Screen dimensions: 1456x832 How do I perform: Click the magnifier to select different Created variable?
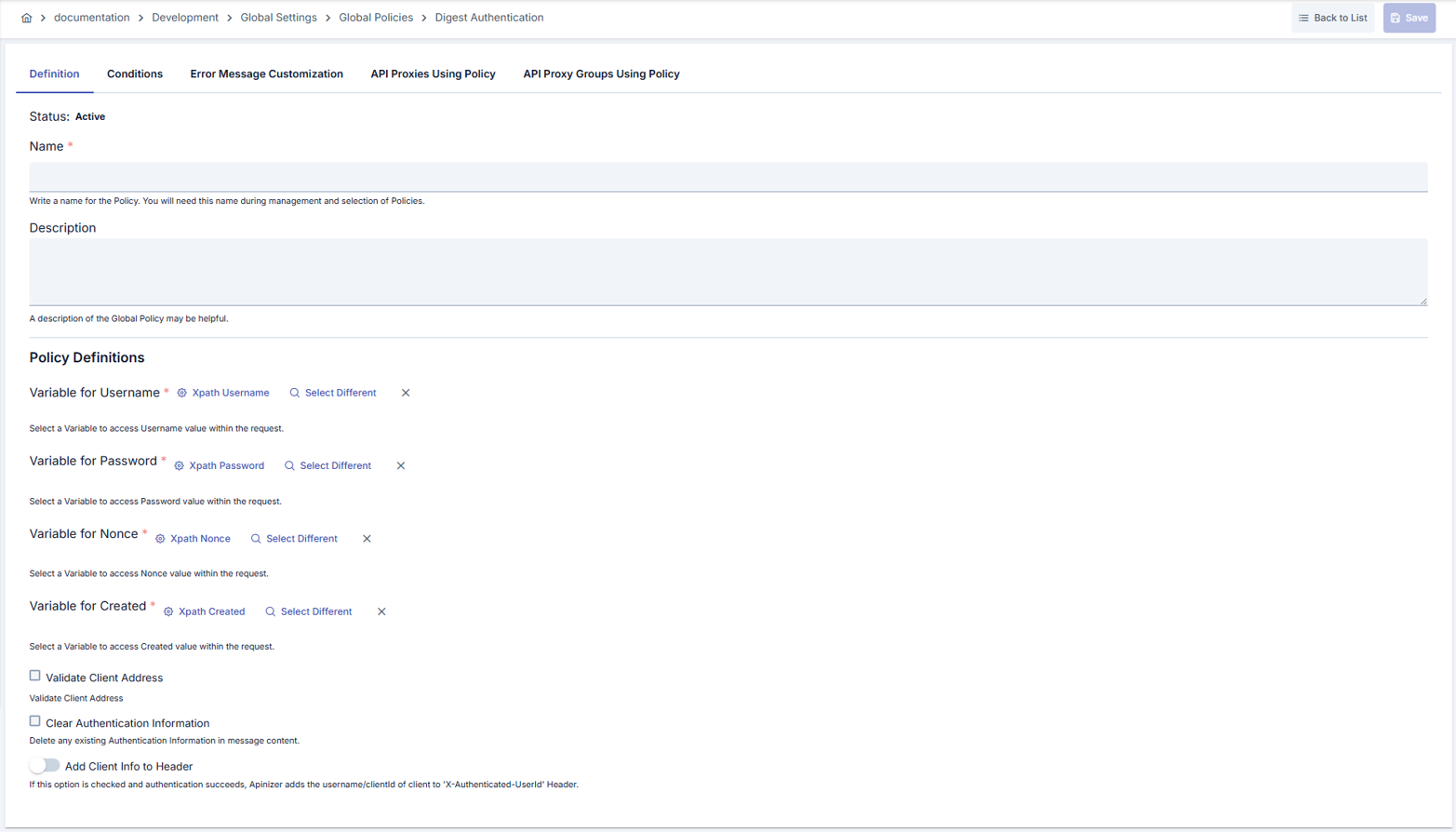270,611
